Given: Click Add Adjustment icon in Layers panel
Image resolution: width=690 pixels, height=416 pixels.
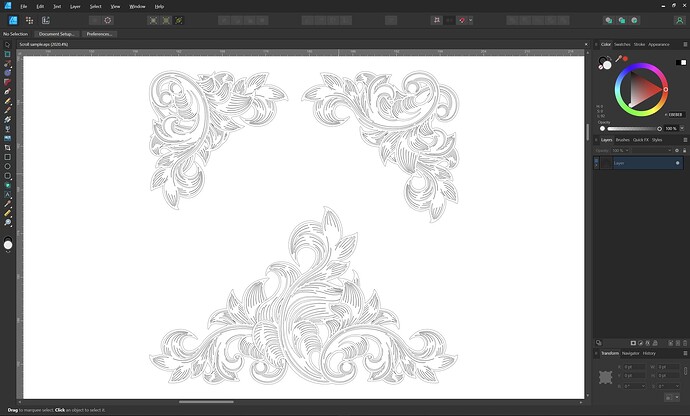Looking at the screenshot, I should (640, 343).
